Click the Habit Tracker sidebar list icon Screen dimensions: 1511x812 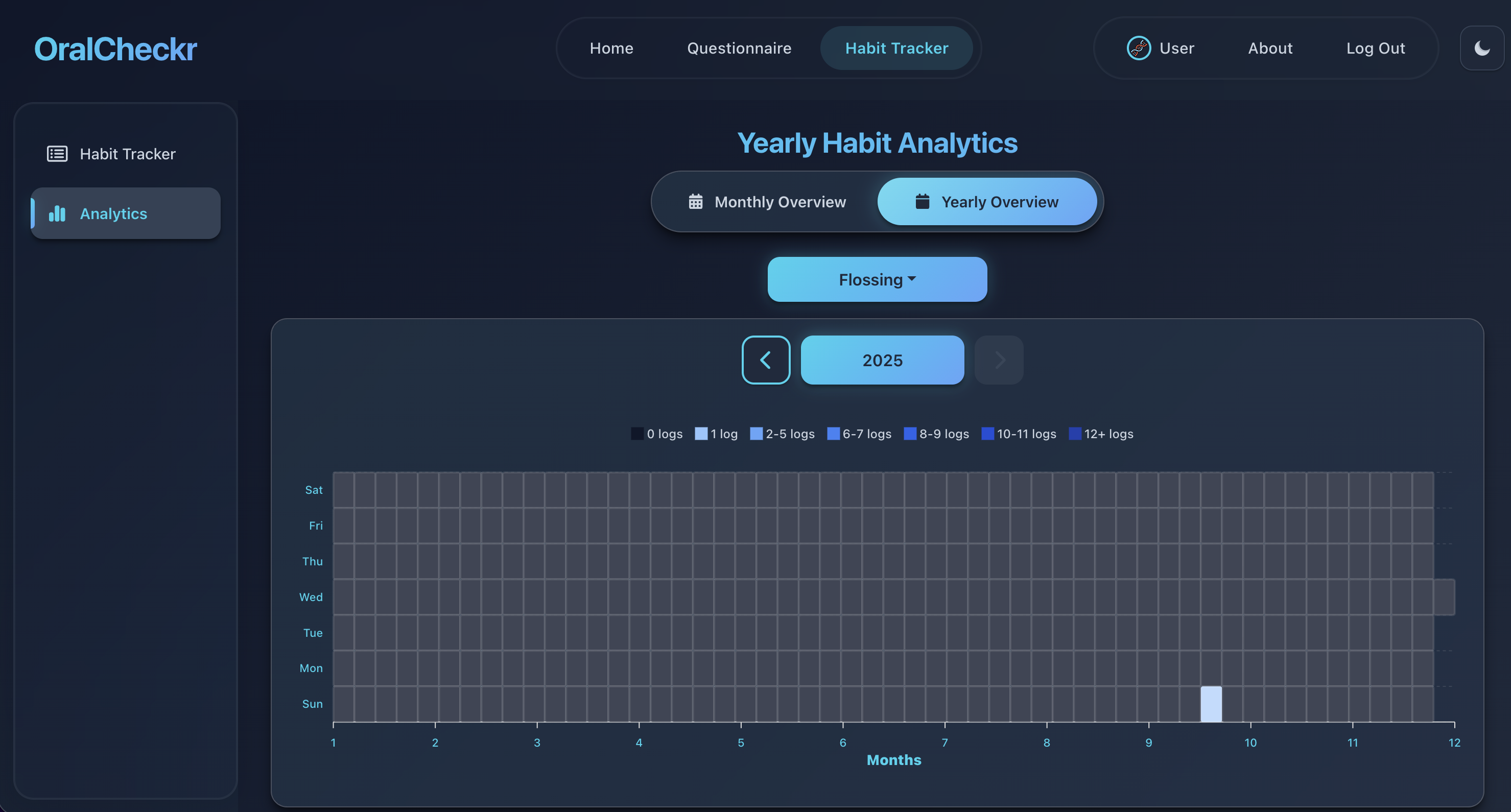coord(57,154)
